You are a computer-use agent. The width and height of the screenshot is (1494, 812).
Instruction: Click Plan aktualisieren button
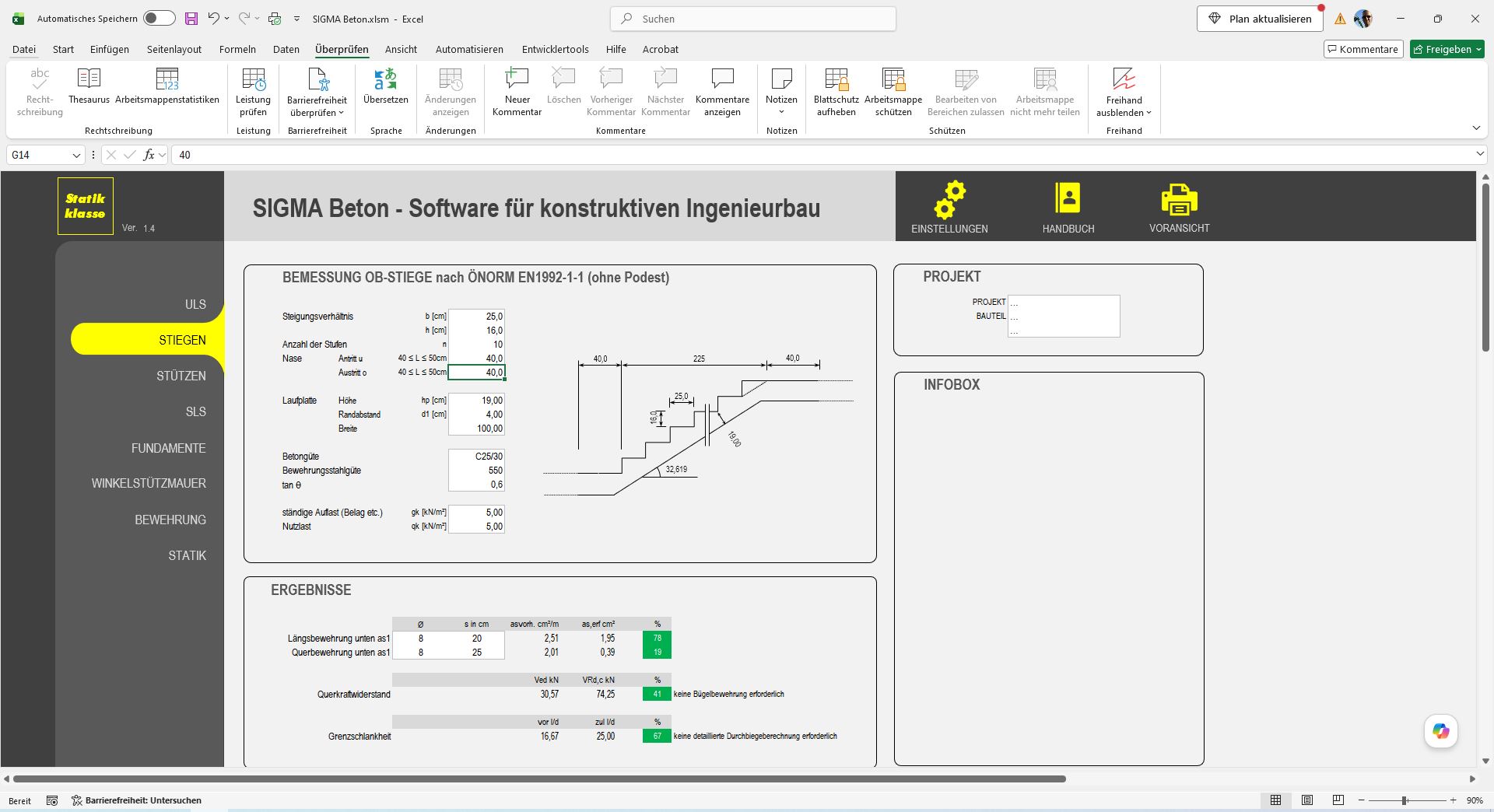tap(1260, 19)
